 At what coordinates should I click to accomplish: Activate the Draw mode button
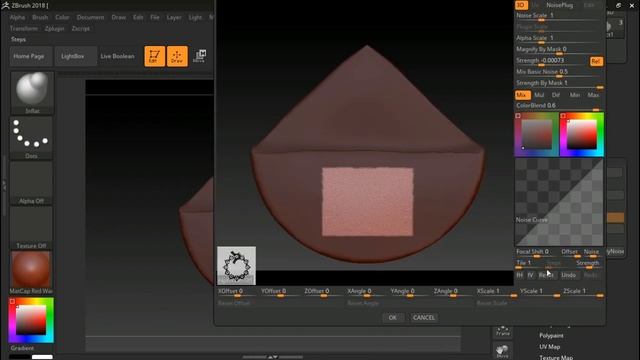pyautogui.click(x=177, y=56)
